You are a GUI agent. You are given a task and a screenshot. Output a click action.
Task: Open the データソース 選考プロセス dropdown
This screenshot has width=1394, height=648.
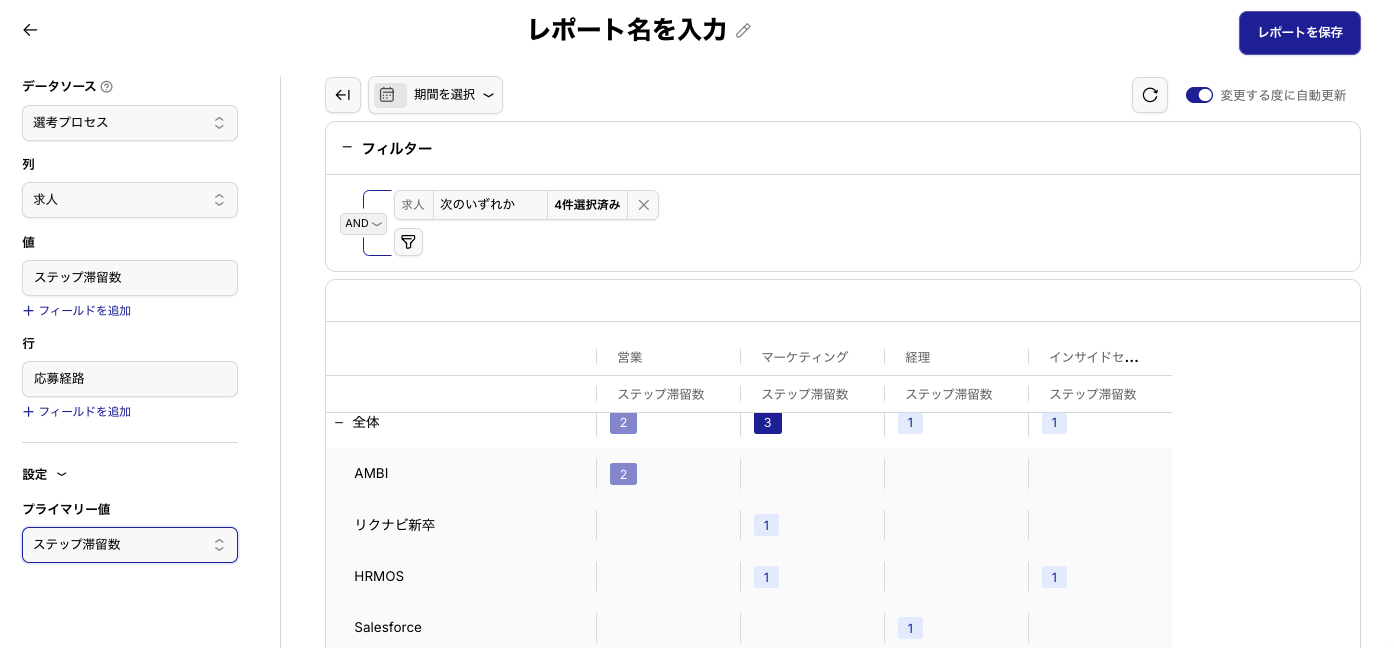click(x=130, y=123)
